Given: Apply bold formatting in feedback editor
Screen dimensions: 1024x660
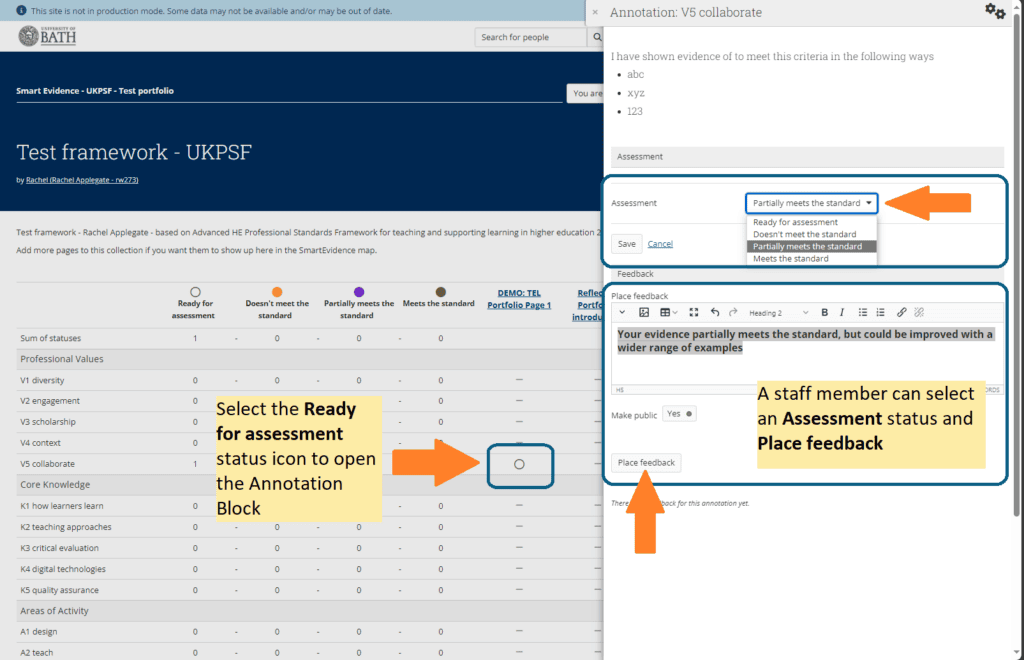Looking at the screenshot, I should [824, 313].
